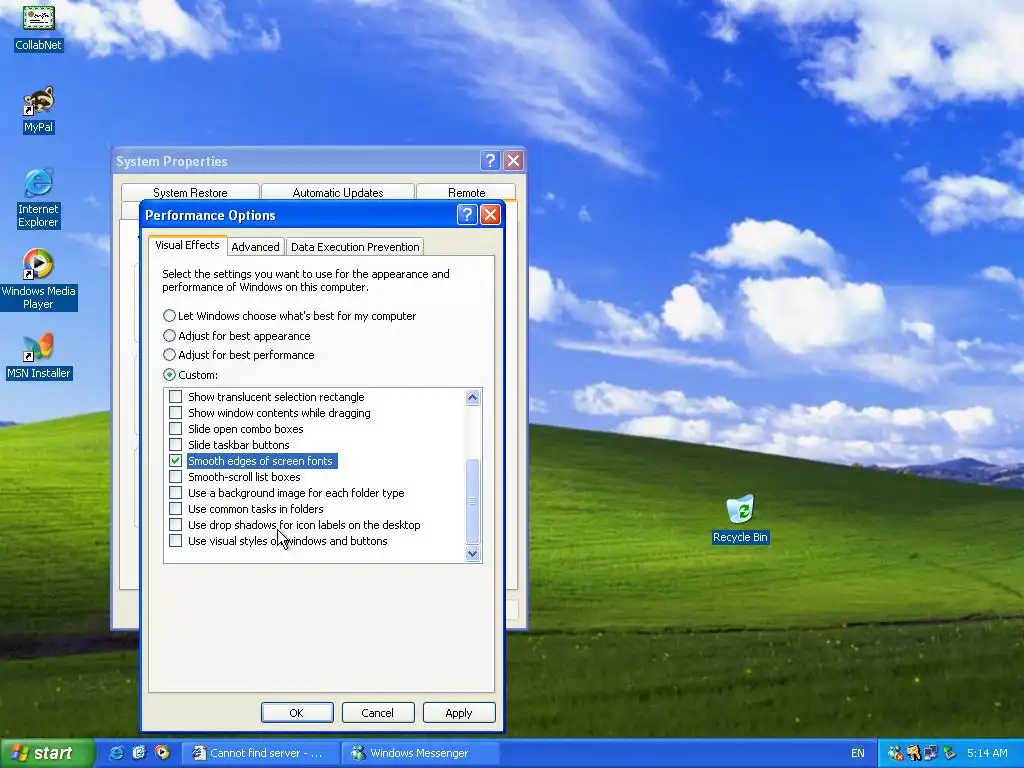The height and width of the screenshot is (768, 1024).
Task: Click OK in Performance Options
Action: [x=296, y=712]
